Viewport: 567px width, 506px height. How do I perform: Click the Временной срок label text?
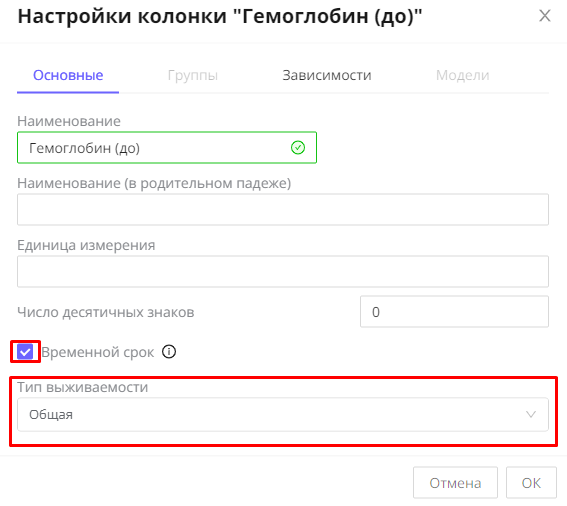click(98, 352)
